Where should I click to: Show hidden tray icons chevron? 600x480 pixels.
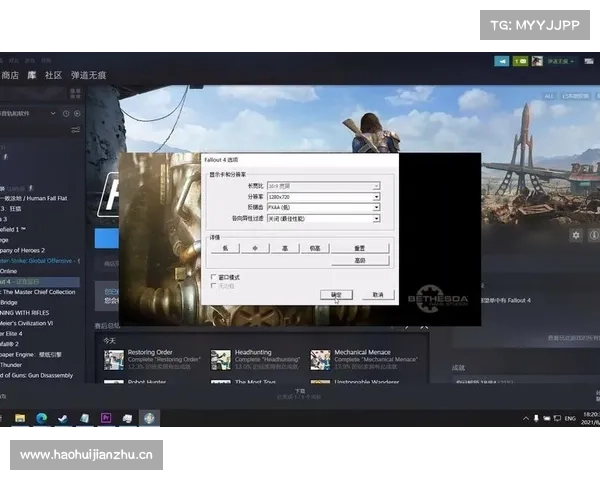point(526,418)
